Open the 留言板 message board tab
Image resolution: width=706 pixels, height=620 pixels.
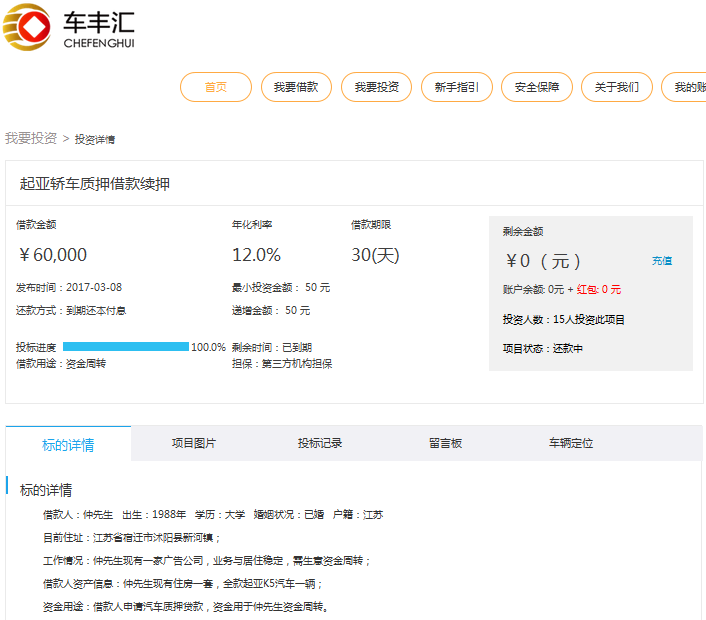445,443
